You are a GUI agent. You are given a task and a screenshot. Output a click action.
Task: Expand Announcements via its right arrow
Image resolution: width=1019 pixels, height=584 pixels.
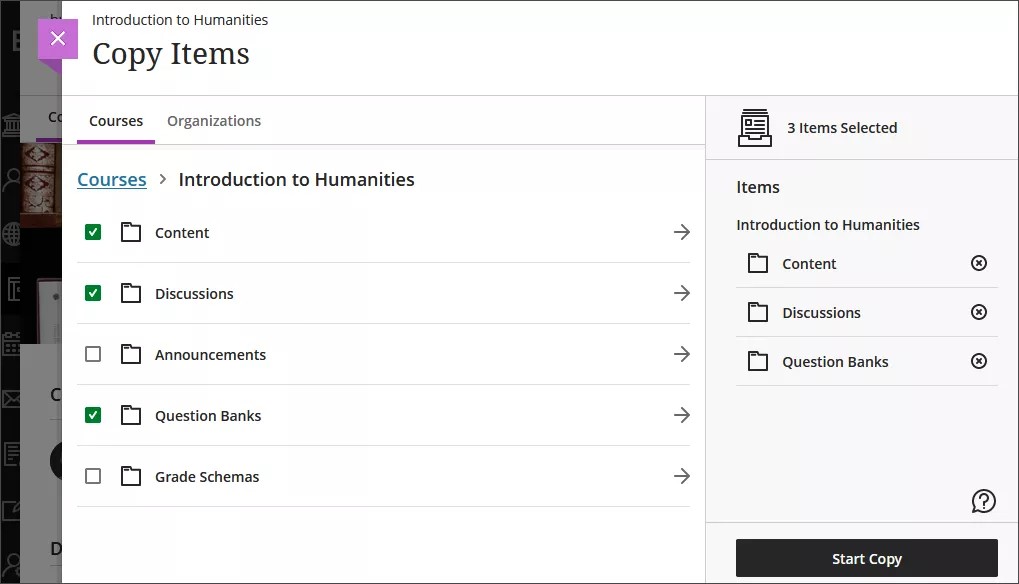point(682,353)
